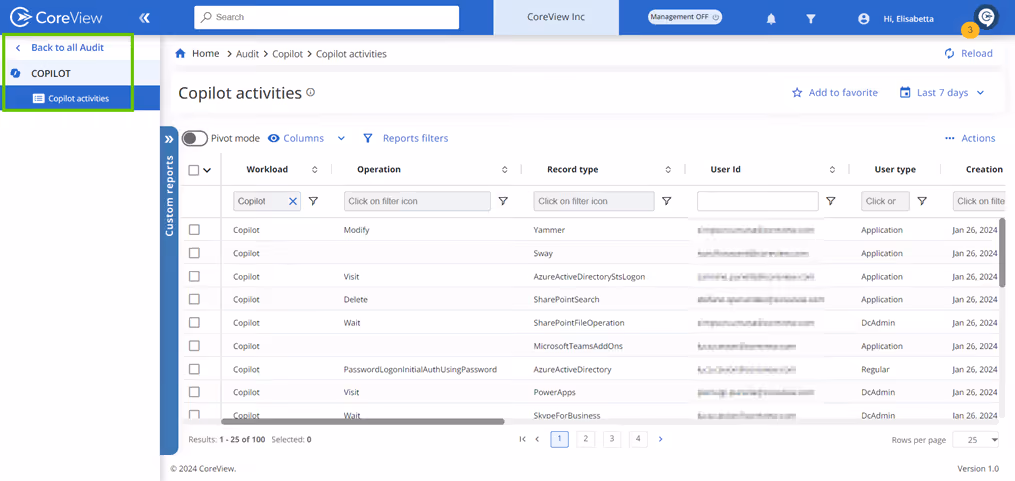Click Back to all Audit
1015x481 pixels.
pyautogui.click(x=67, y=47)
